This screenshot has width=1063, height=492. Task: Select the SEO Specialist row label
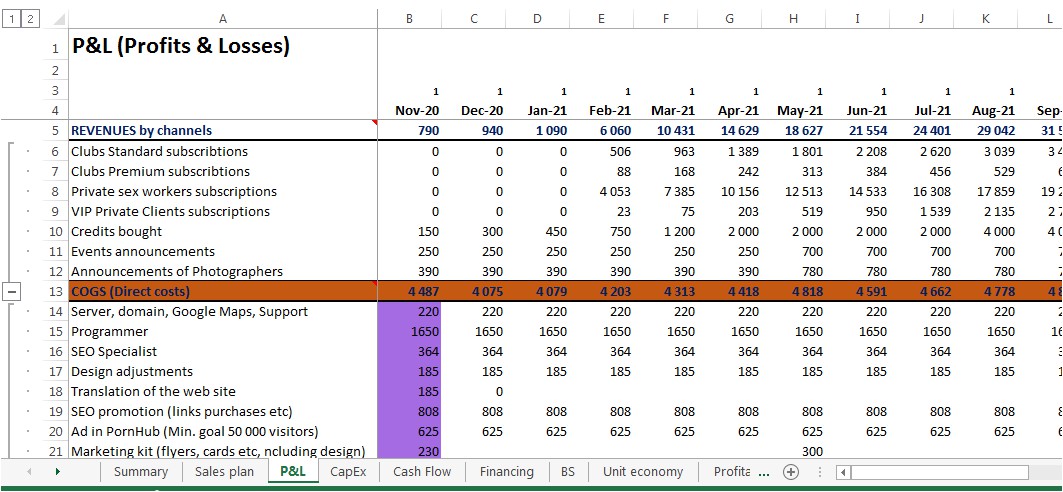pyautogui.click(x=222, y=352)
